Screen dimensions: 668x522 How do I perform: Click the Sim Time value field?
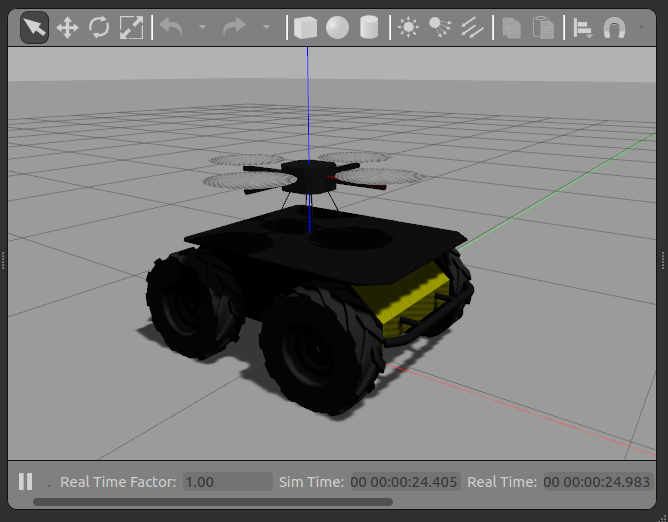pyautogui.click(x=405, y=482)
